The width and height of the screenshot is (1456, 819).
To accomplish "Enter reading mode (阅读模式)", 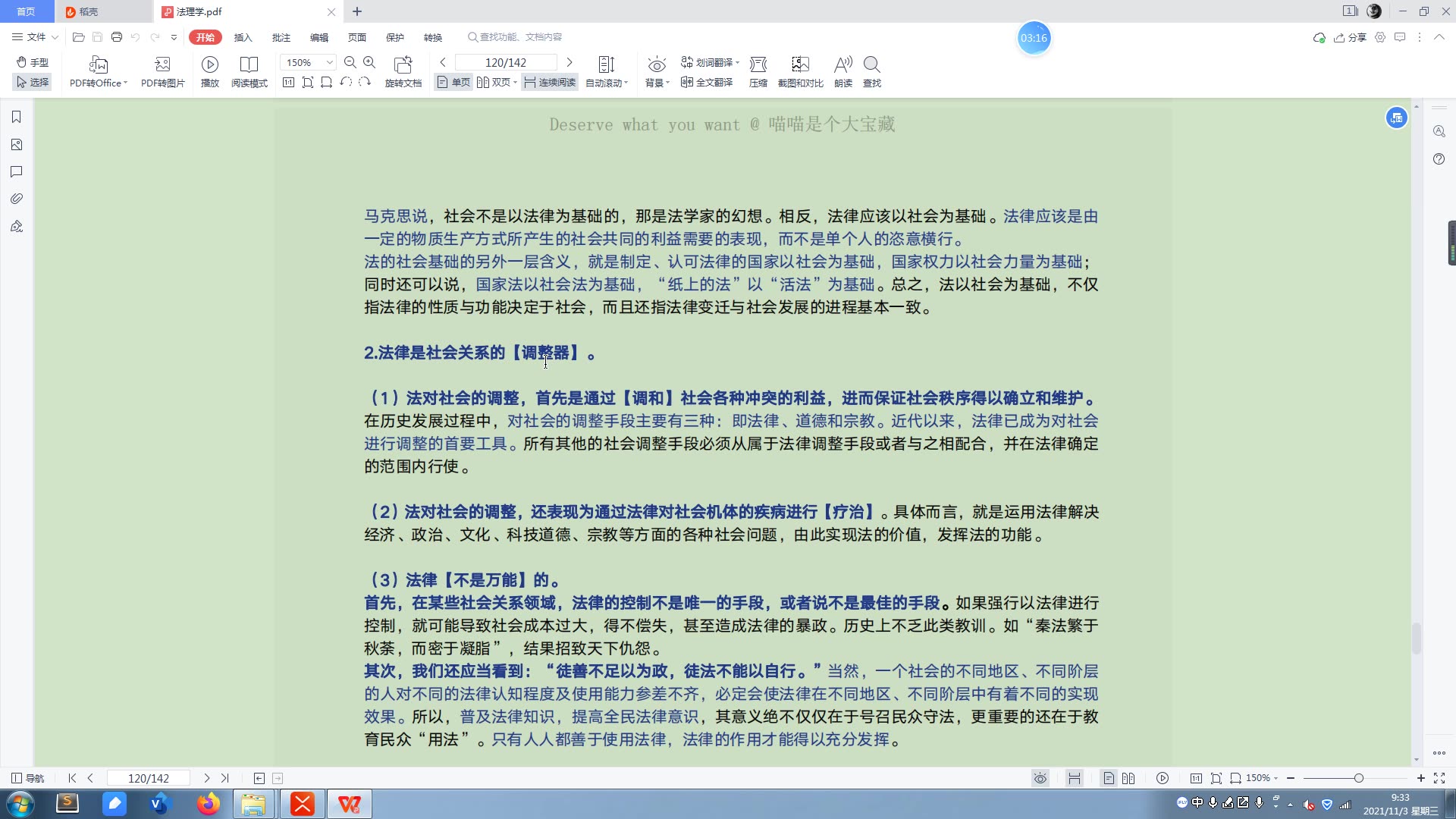I will [x=249, y=72].
